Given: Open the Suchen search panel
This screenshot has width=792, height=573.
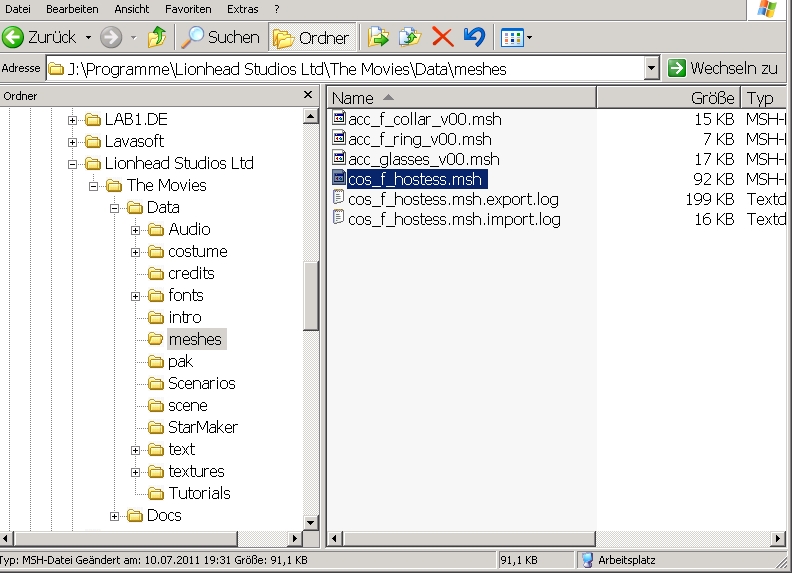Looking at the screenshot, I should coord(219,38).
